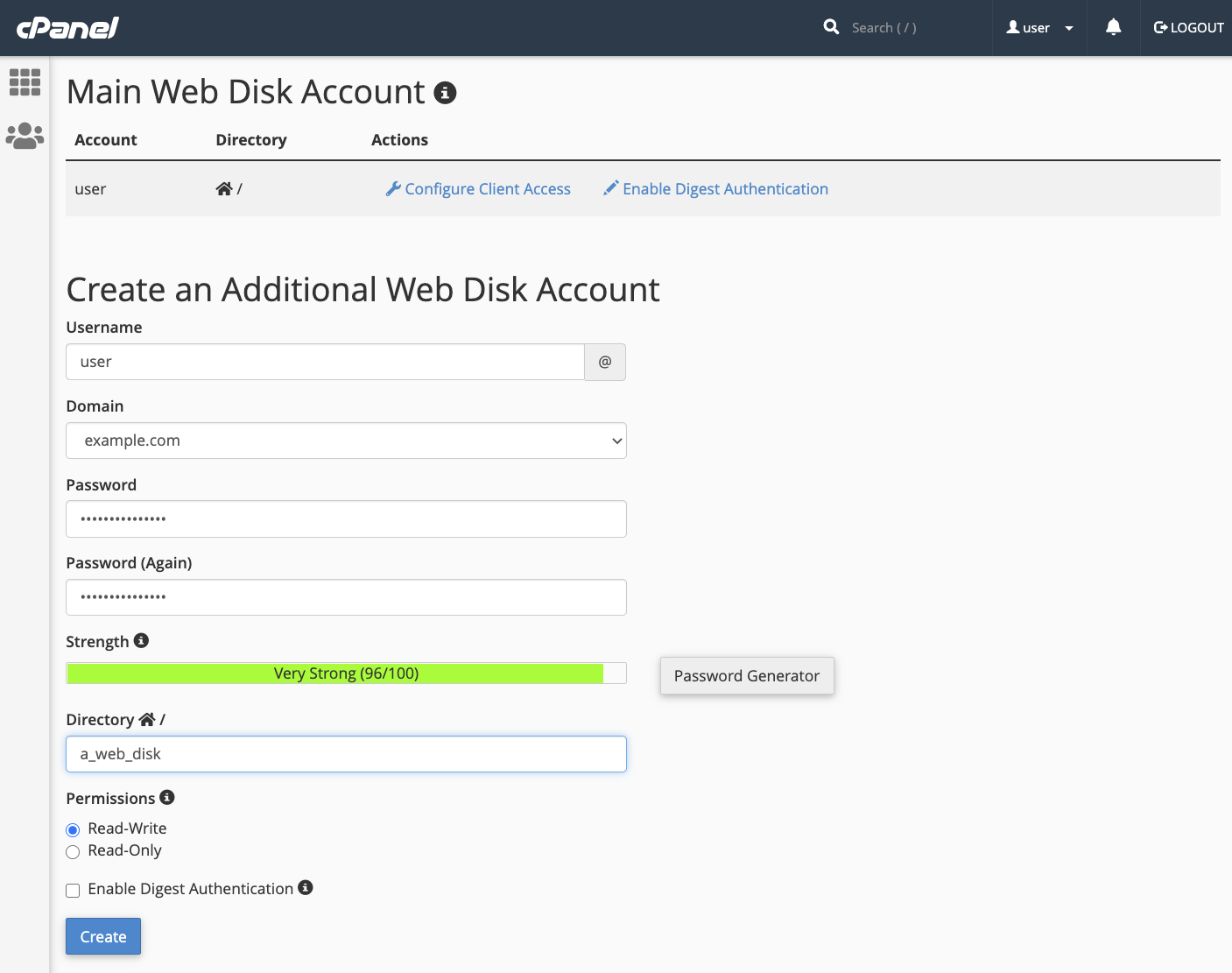Screen dimensions: 1232x973
Task: Click the cPanel logo
Action: (67, 27)
